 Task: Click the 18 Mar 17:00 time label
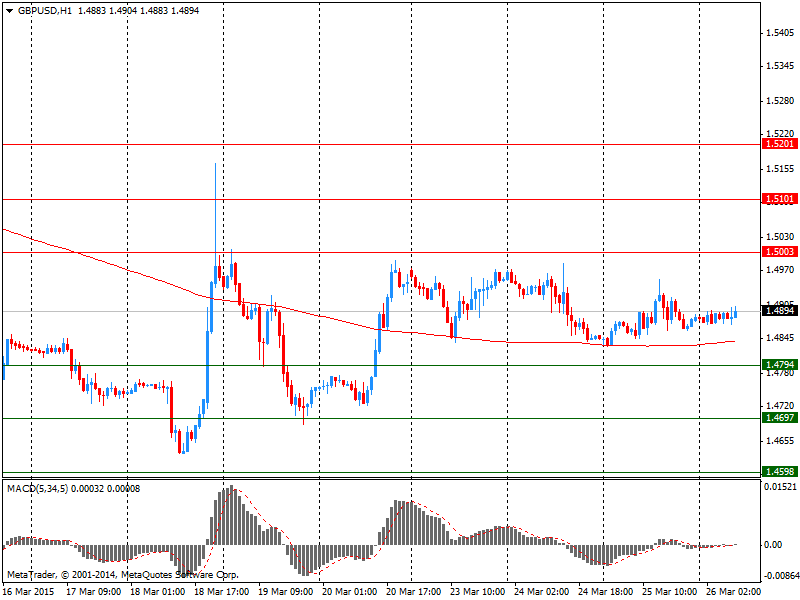click(221, 592)
